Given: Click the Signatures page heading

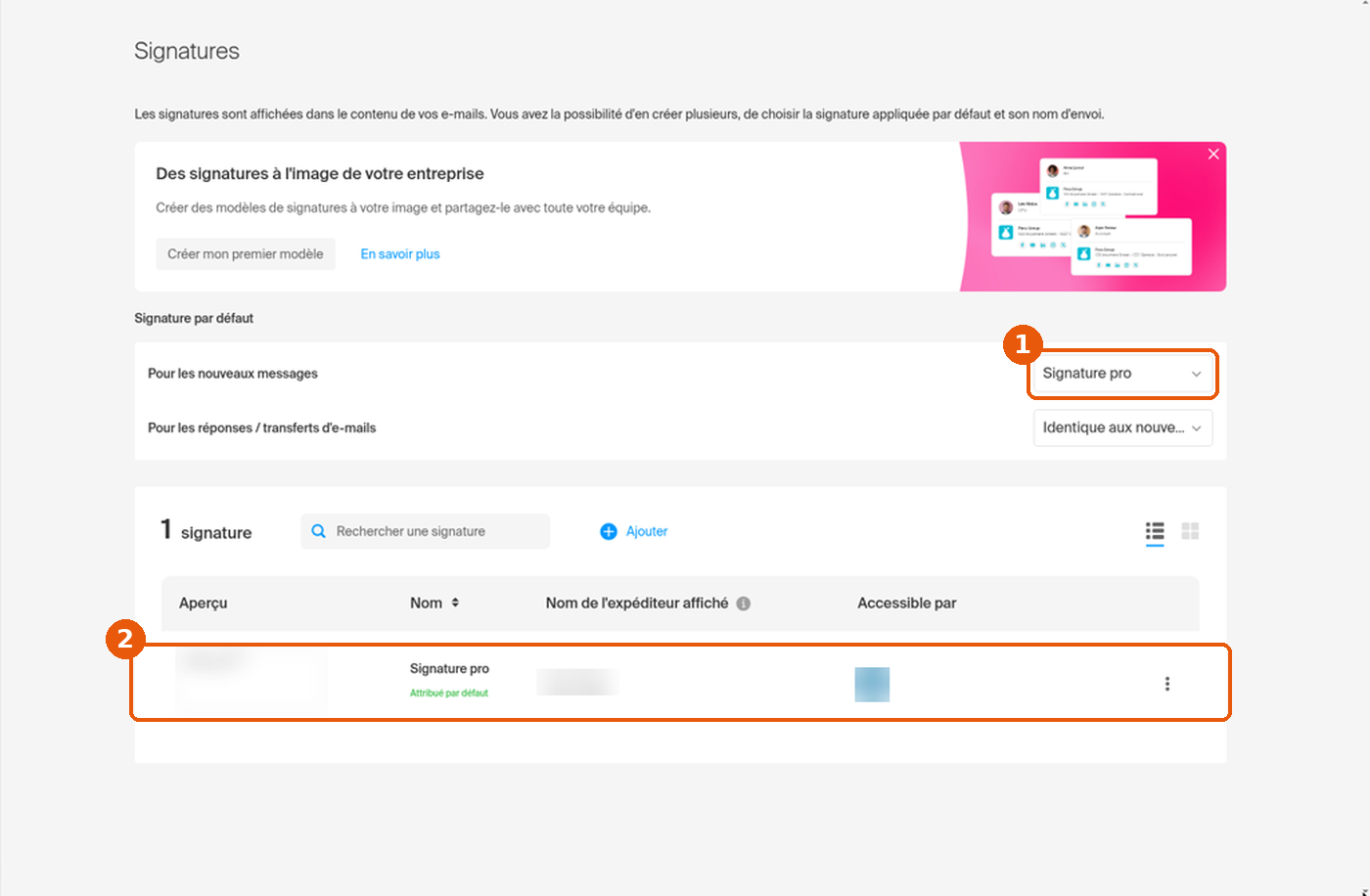Looking at the screenshot, I should 187,51.
